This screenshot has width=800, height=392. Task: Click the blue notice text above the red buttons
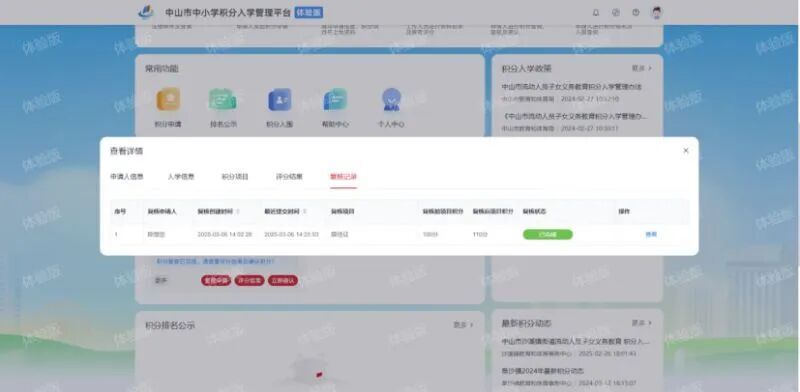(215, 261)
